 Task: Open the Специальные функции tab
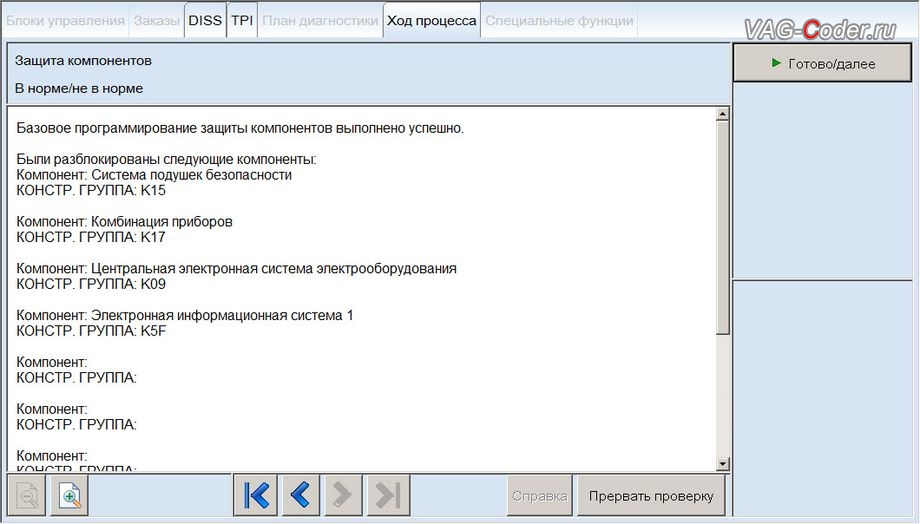559,21
